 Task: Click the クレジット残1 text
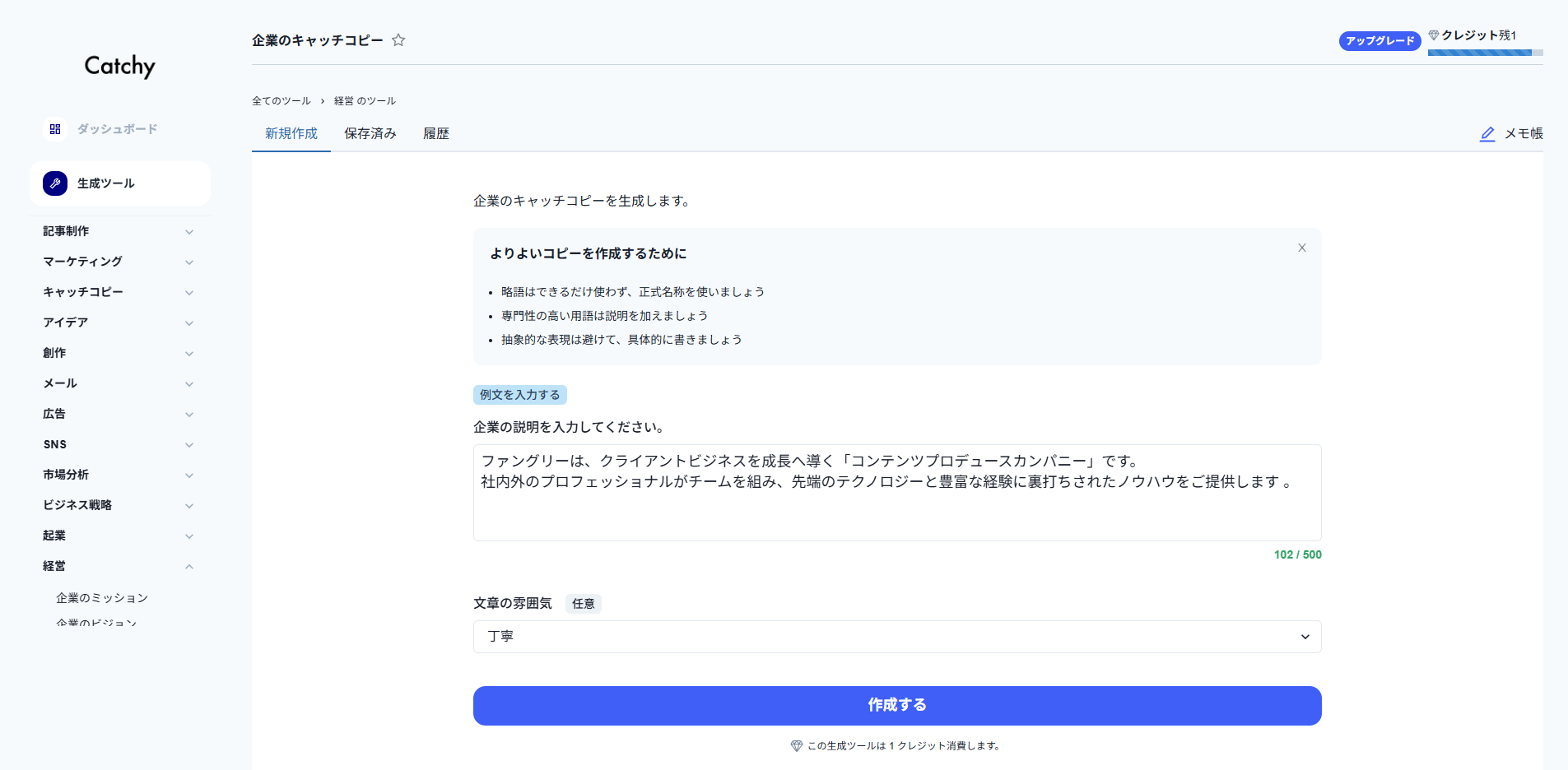tap(1479, 35)
